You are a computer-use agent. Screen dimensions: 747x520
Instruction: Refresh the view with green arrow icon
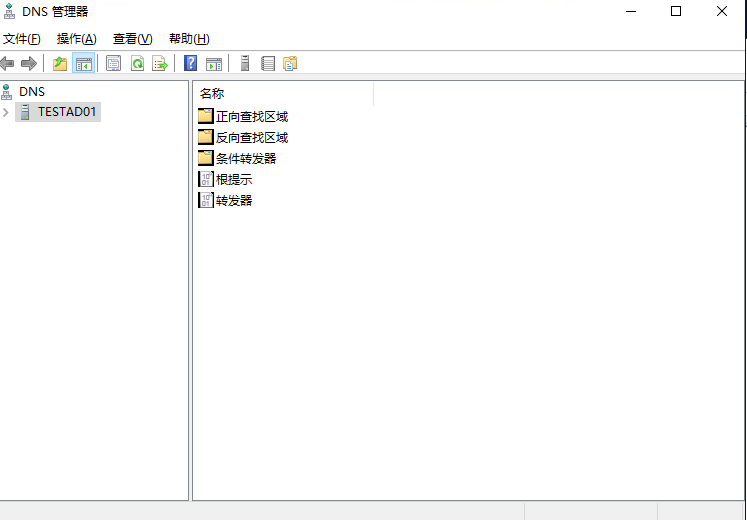[x=137, y=63]
